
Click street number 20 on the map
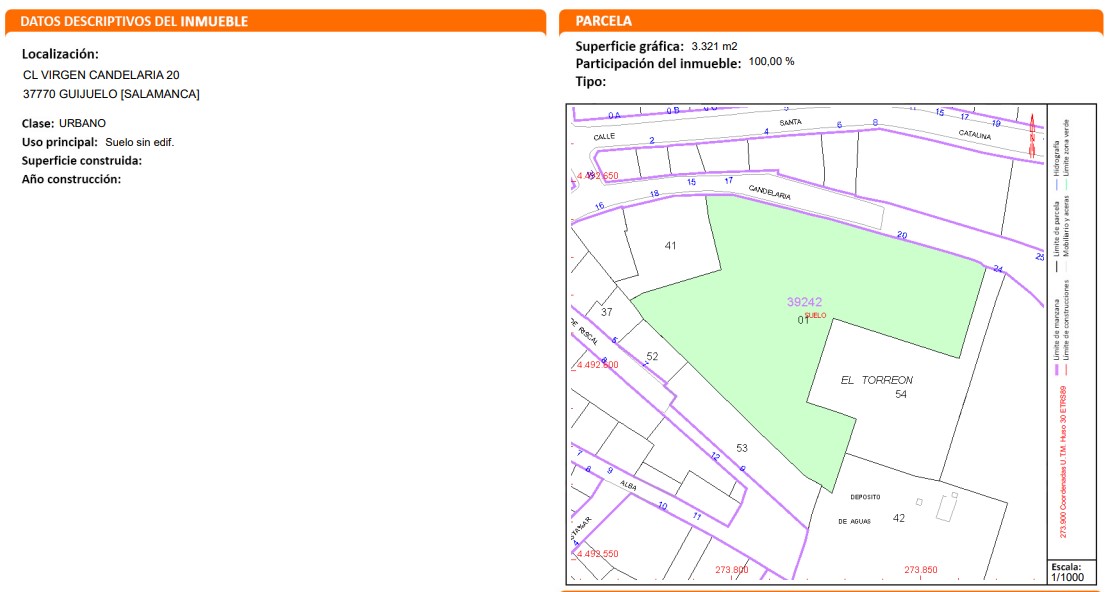click(x=902, y=236)
